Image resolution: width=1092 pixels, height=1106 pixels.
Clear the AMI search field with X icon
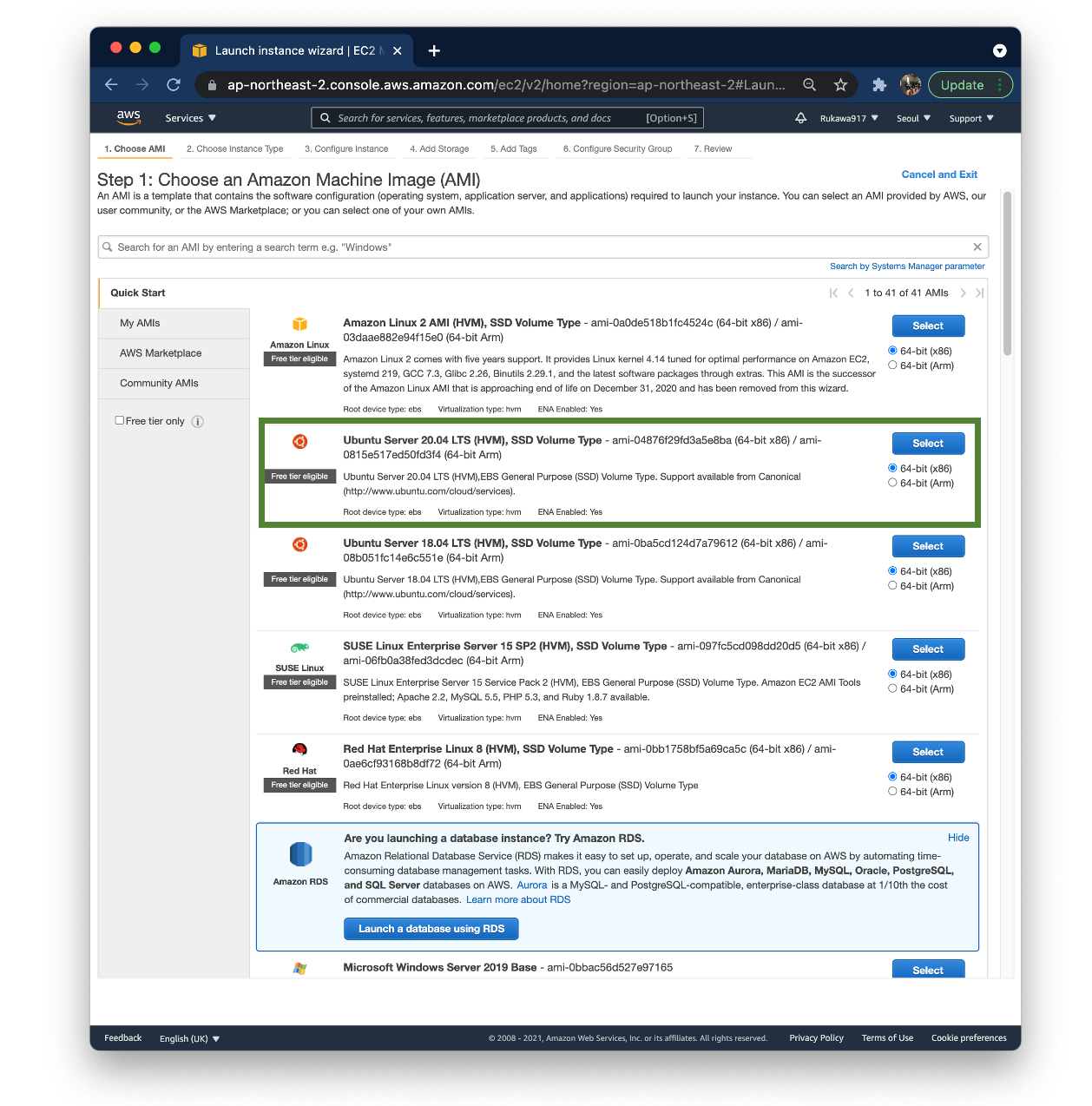point(977,247)
